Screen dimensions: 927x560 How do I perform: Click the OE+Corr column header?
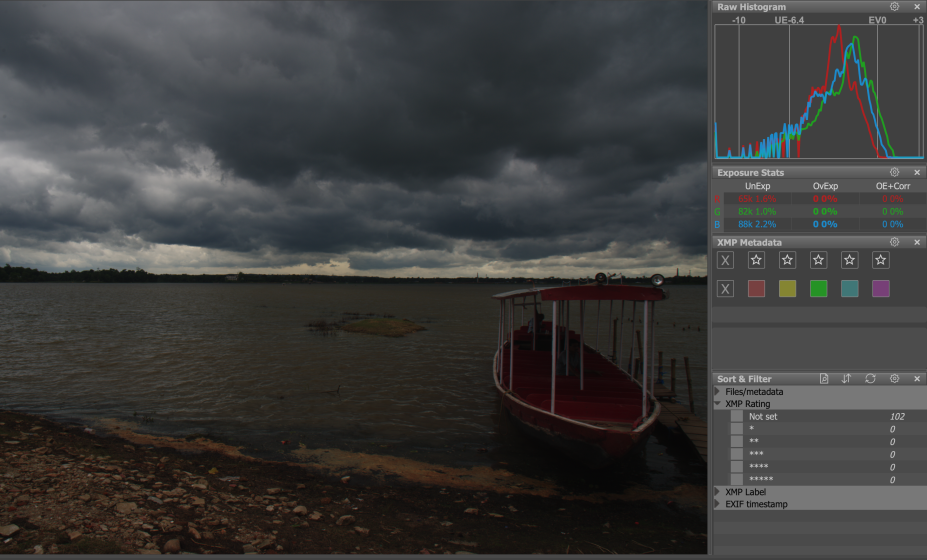[x=893, y=186]
